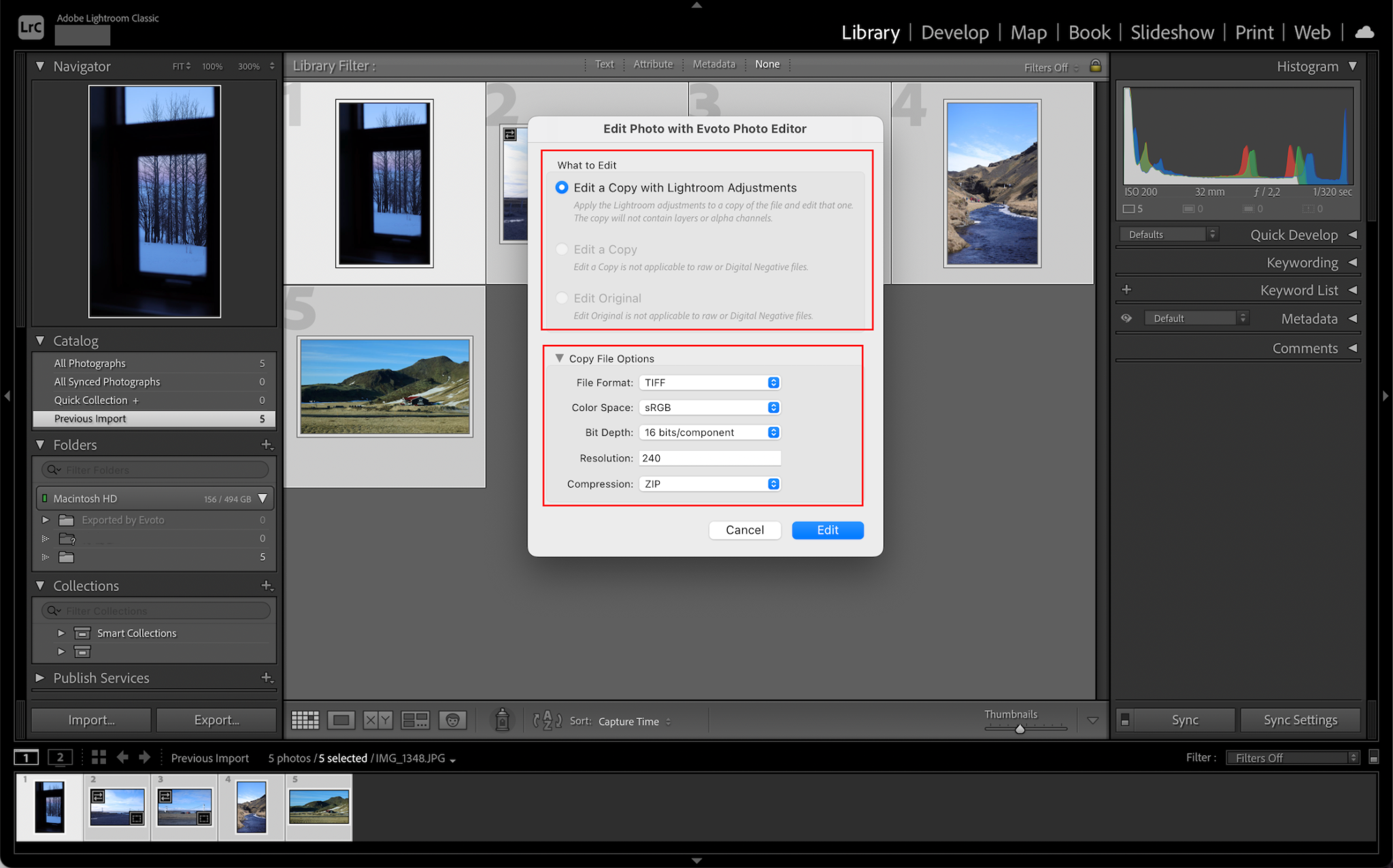Select main window display 1
This screenshot has height=868, width=1393.
point(26,758)
